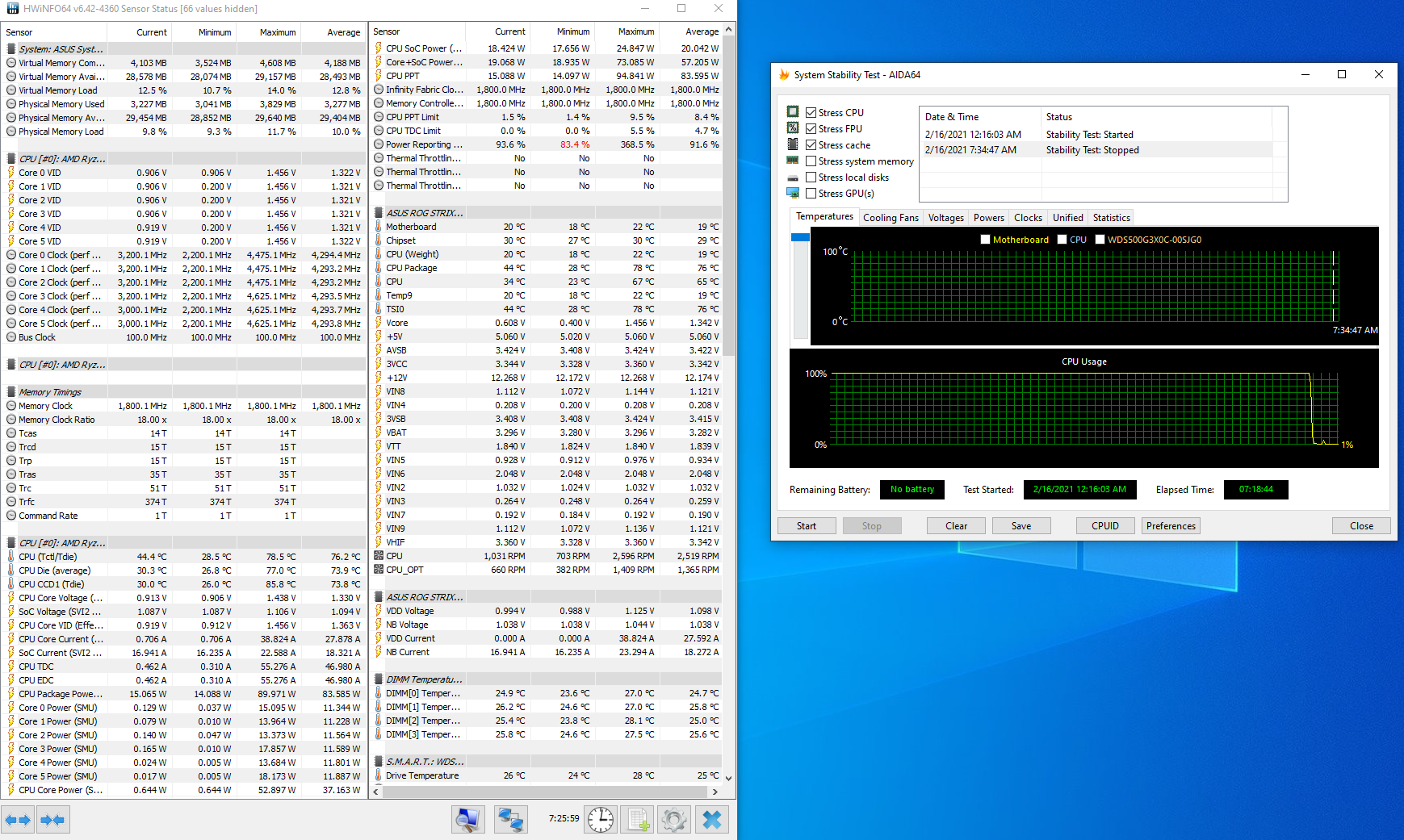The height and width of the screenshot is (840, 1404).
Task: Uncheck the Stress FPU checkbox
Action: click(811, 129)
